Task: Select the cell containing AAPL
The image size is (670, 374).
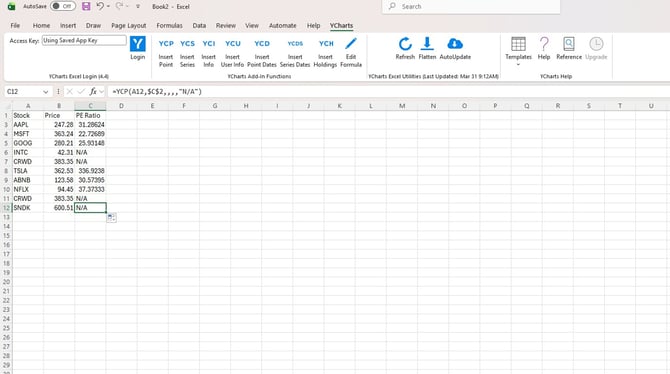Action: click(28, 125)
